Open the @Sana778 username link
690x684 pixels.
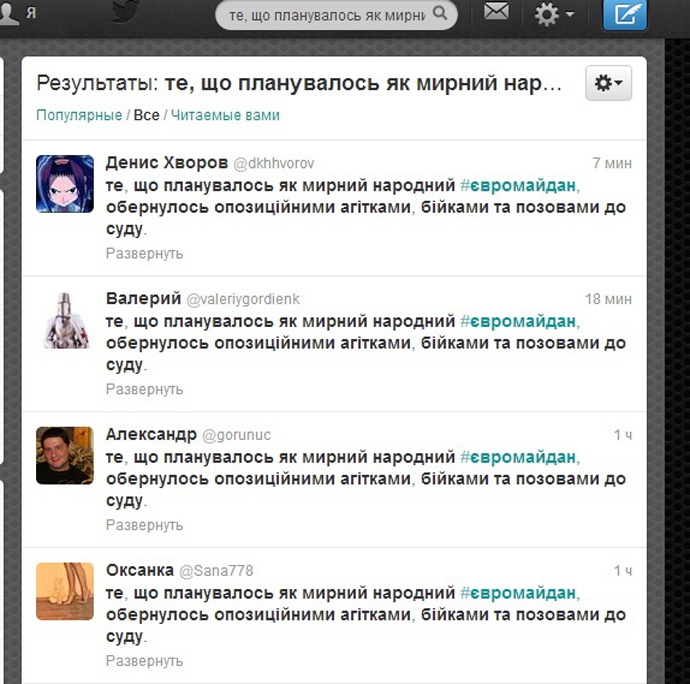[216, 571]
